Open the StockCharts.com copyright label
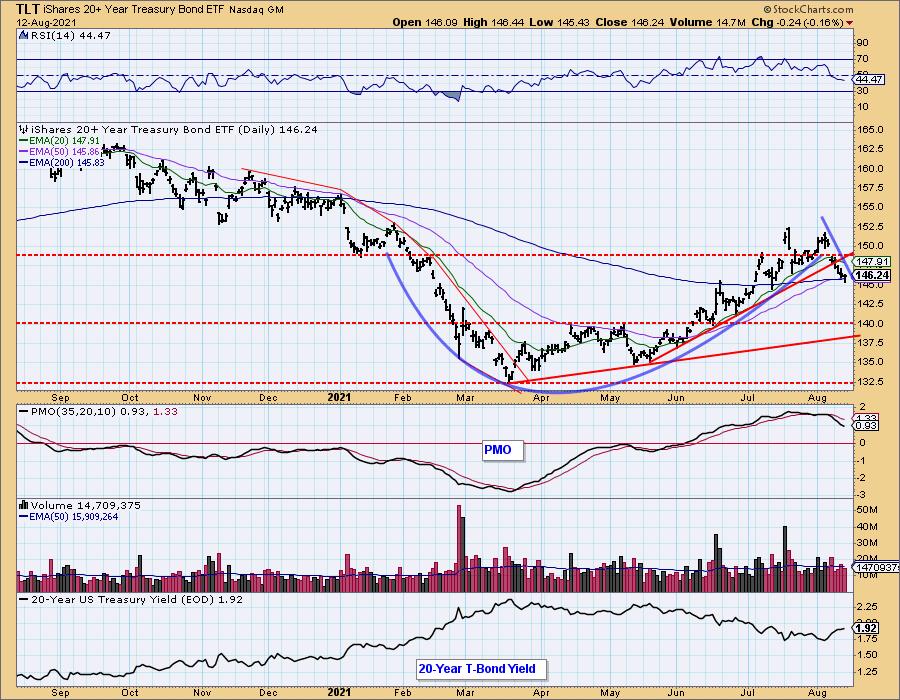This screenshot has width=900, height=700. 808,9
